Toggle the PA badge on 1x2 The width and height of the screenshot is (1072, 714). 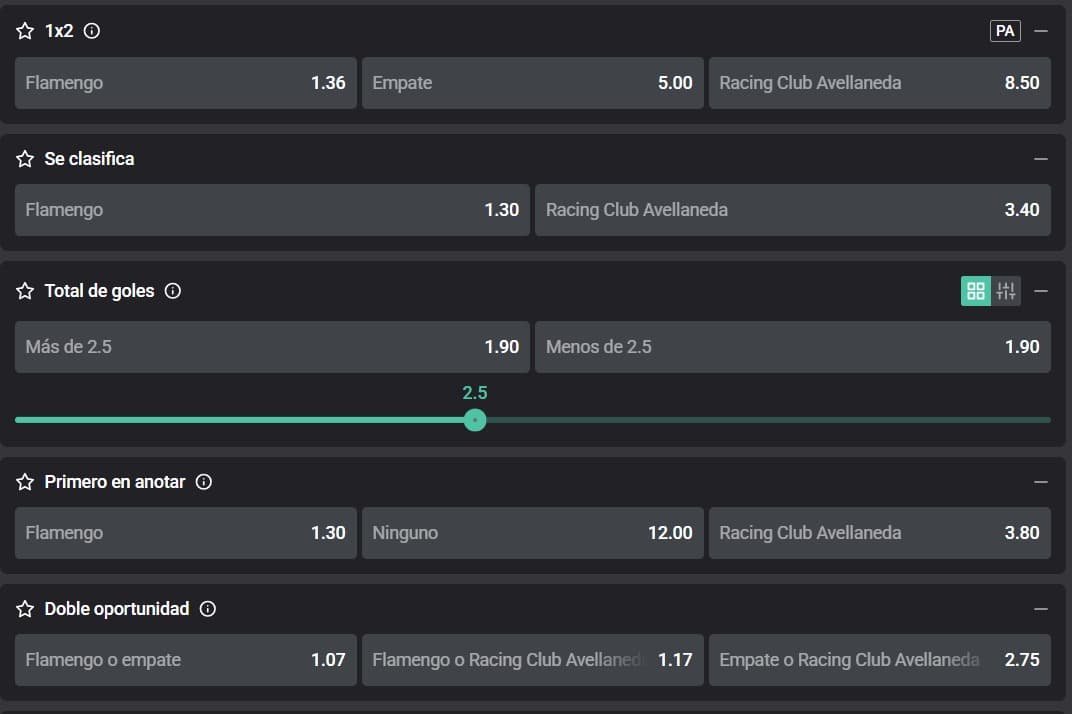point(1005,31)
